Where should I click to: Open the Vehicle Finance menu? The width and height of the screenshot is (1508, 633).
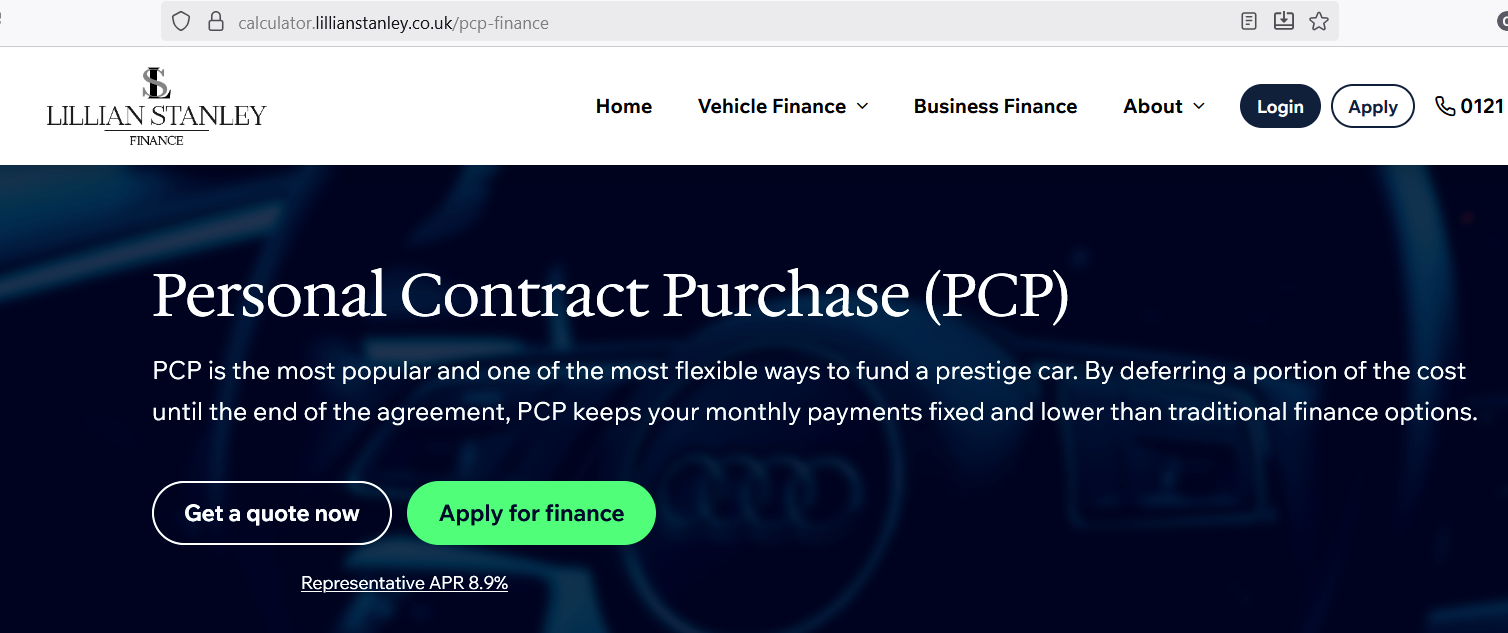point(771,106)
